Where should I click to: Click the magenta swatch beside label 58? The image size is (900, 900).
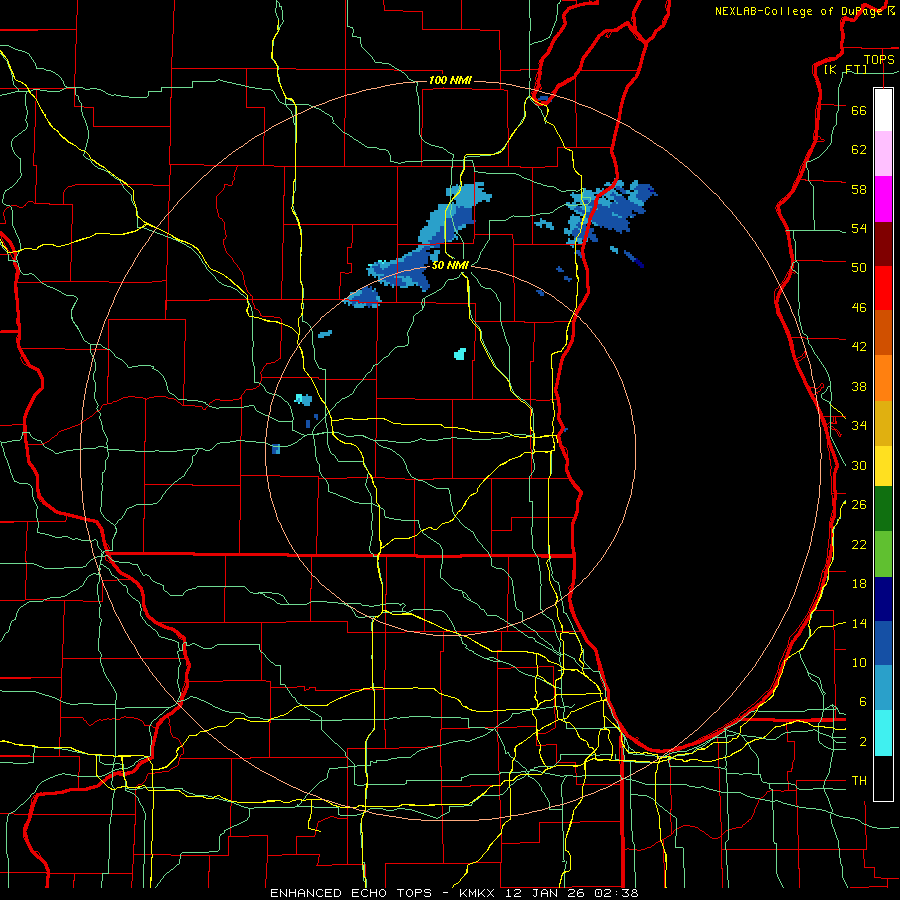tap(883, 199)
